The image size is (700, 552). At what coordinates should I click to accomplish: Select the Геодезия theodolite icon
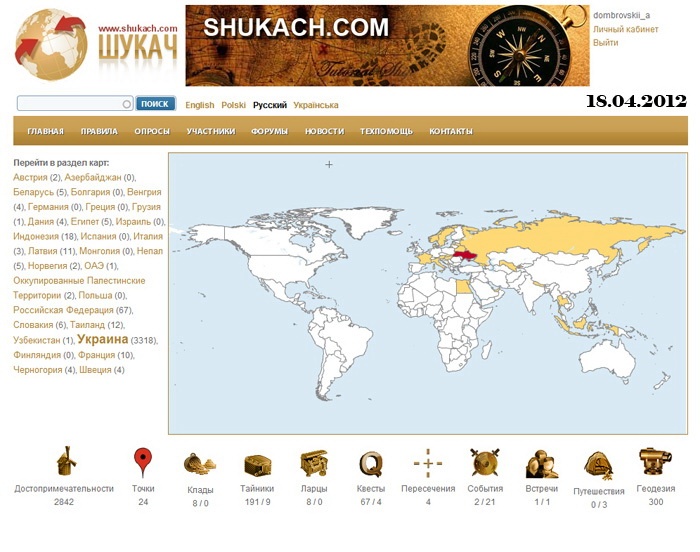point(655,462)
